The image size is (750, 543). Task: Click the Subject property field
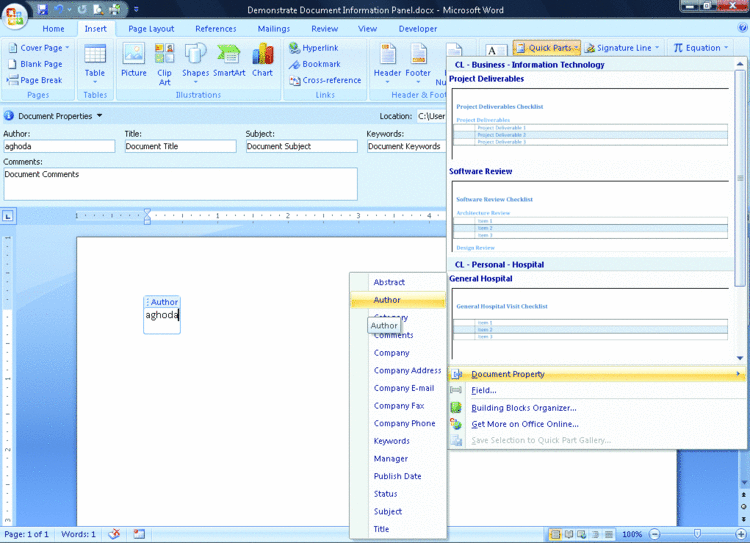pyautogui.click(x=301, y=146)
